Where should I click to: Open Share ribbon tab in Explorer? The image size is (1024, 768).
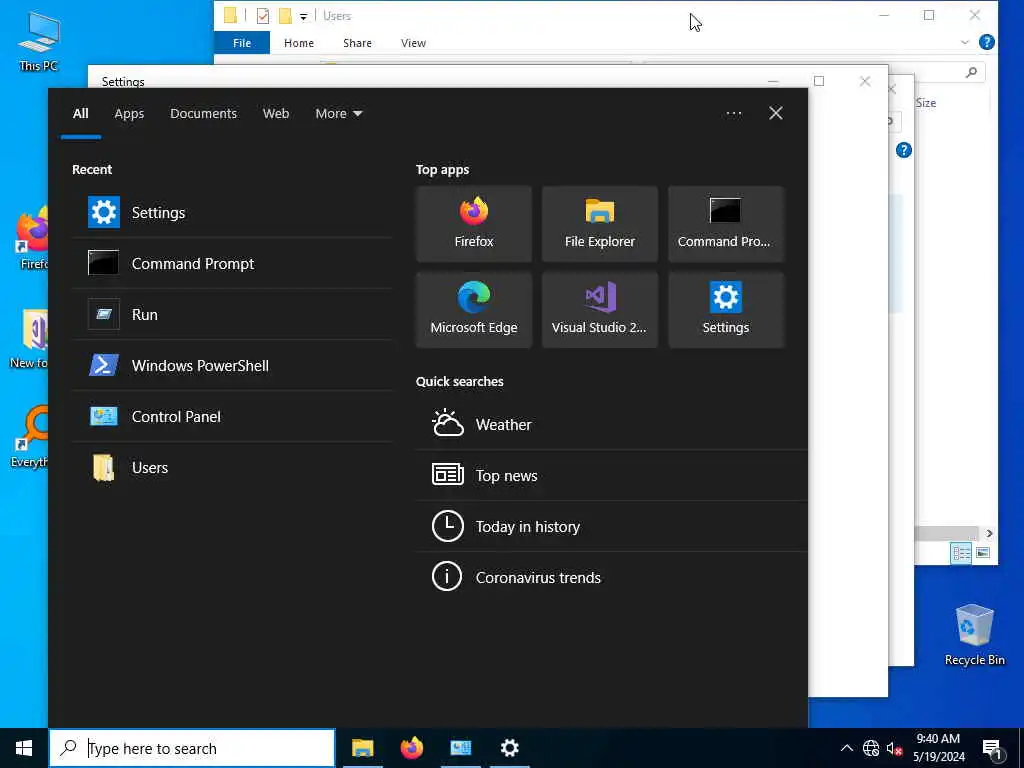click(x=357, y=43)
